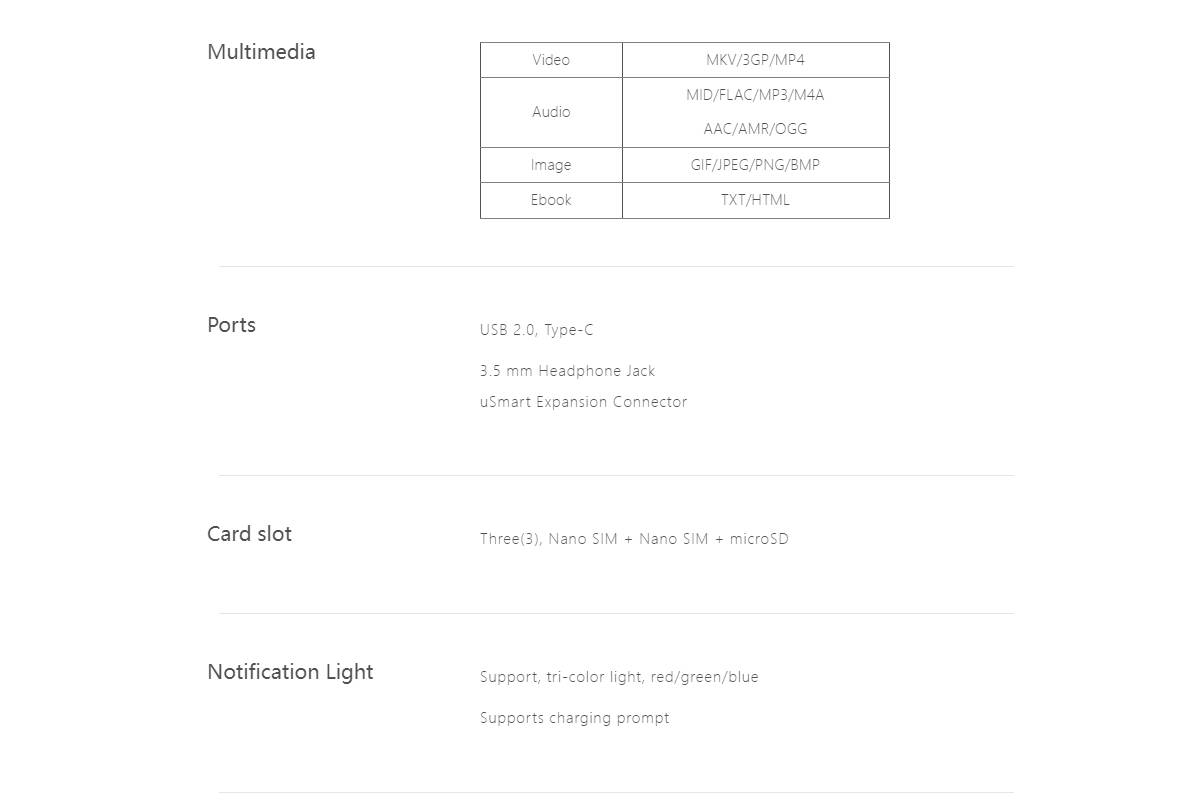1201x811 pixels.
Task: Click the Notification Light heading
Action: 290,672
